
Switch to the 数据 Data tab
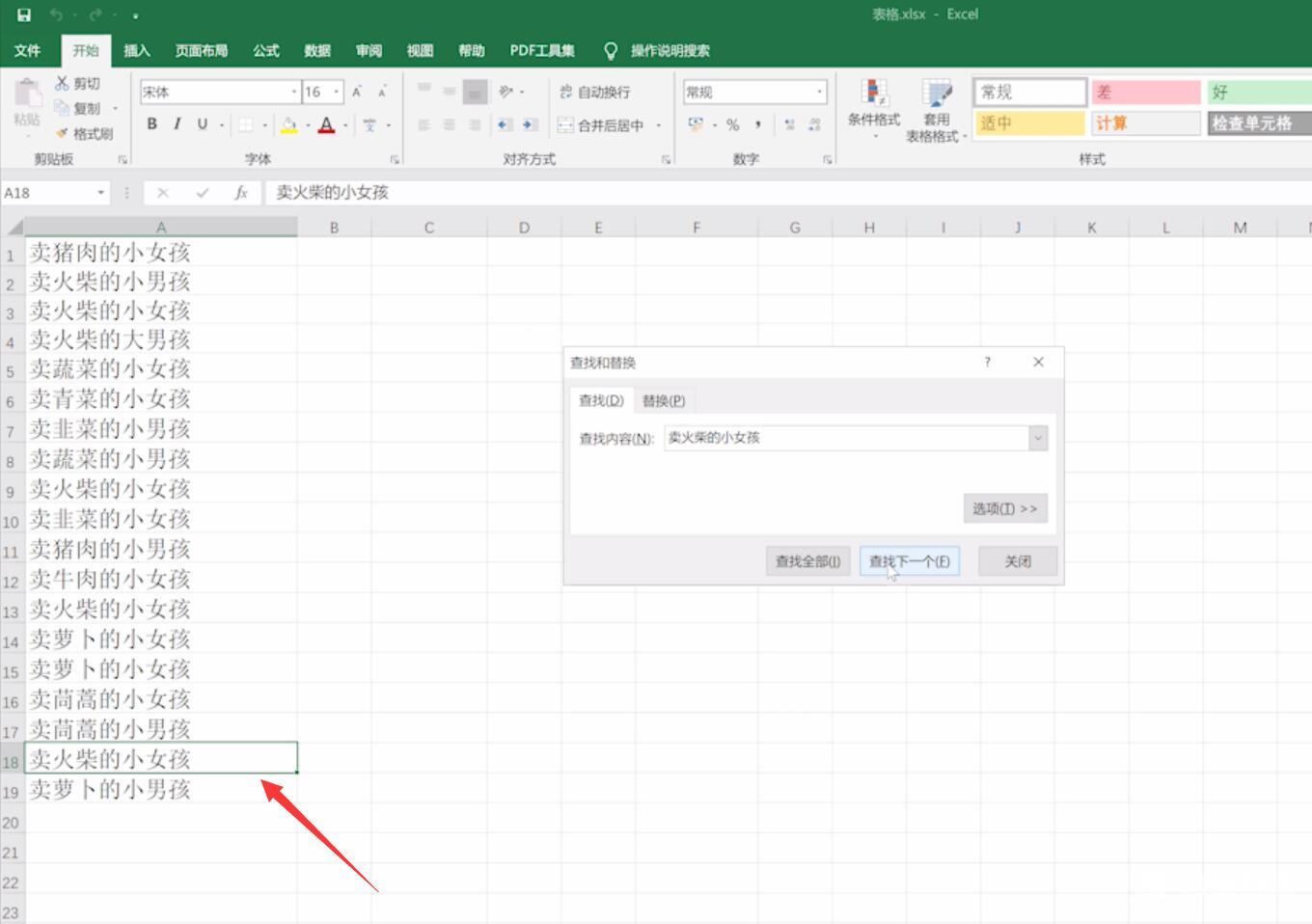[317, 50]
